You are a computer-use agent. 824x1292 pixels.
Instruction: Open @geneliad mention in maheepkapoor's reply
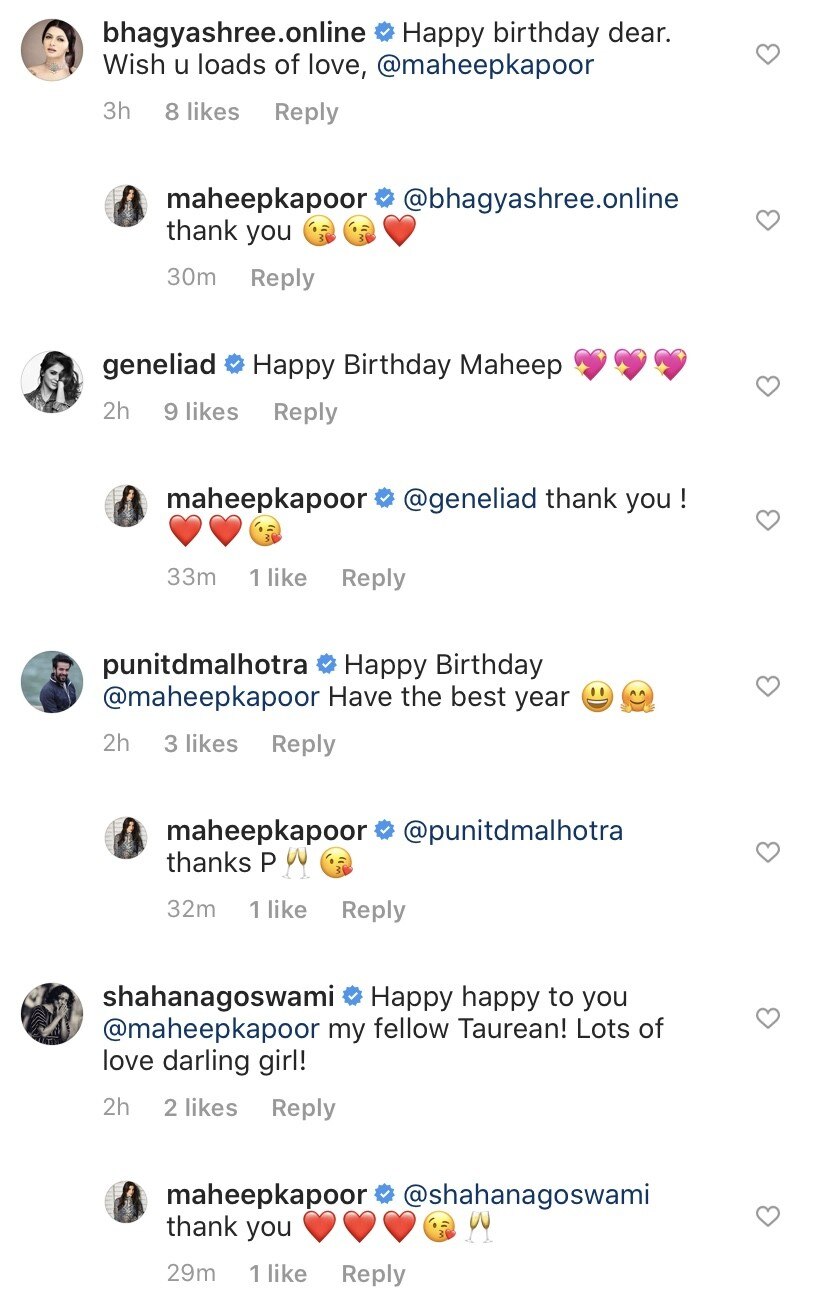point(469,498)
